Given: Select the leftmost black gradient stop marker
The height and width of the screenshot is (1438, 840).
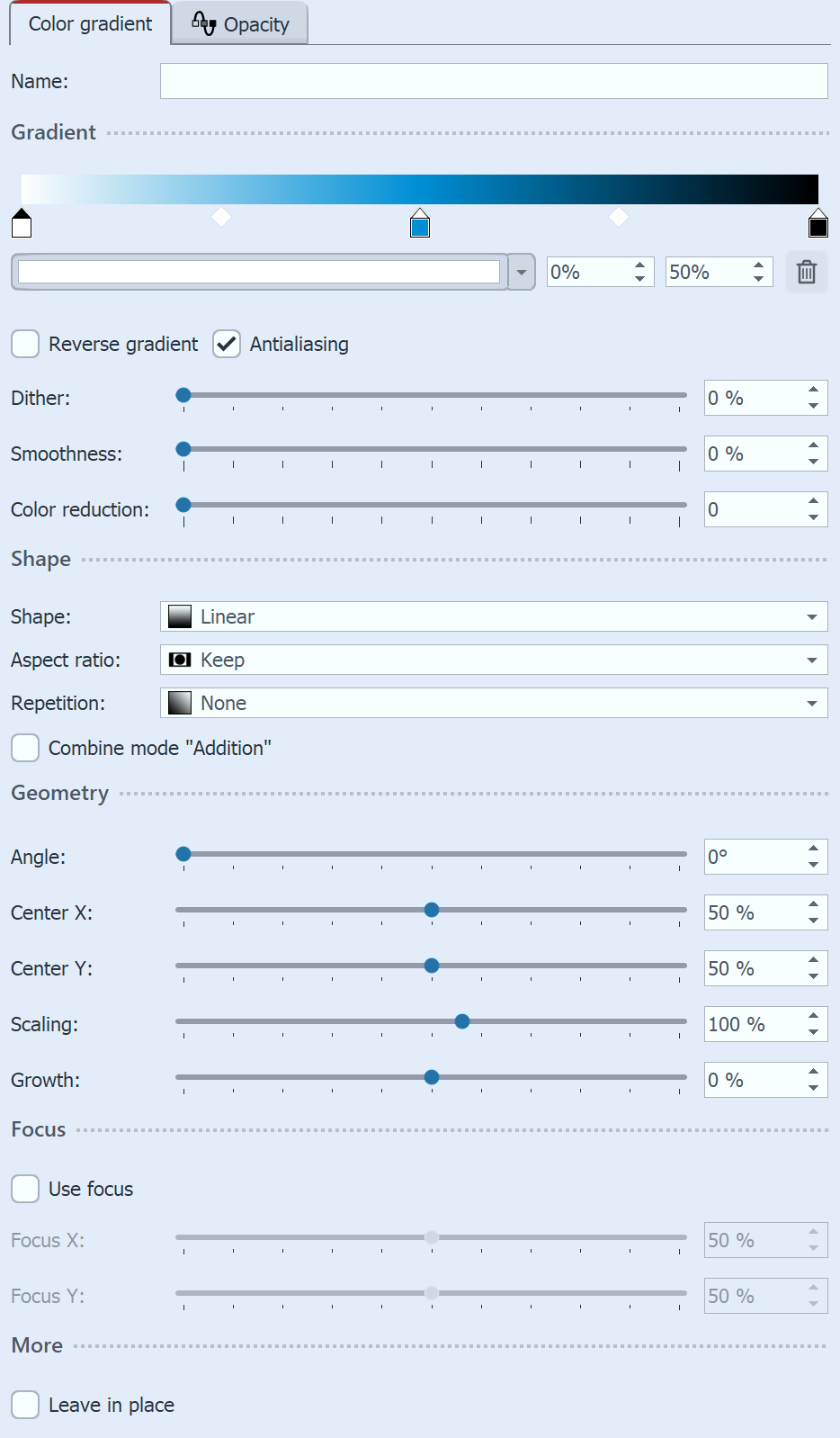Looking at the screenshot, I should (21, 224).
